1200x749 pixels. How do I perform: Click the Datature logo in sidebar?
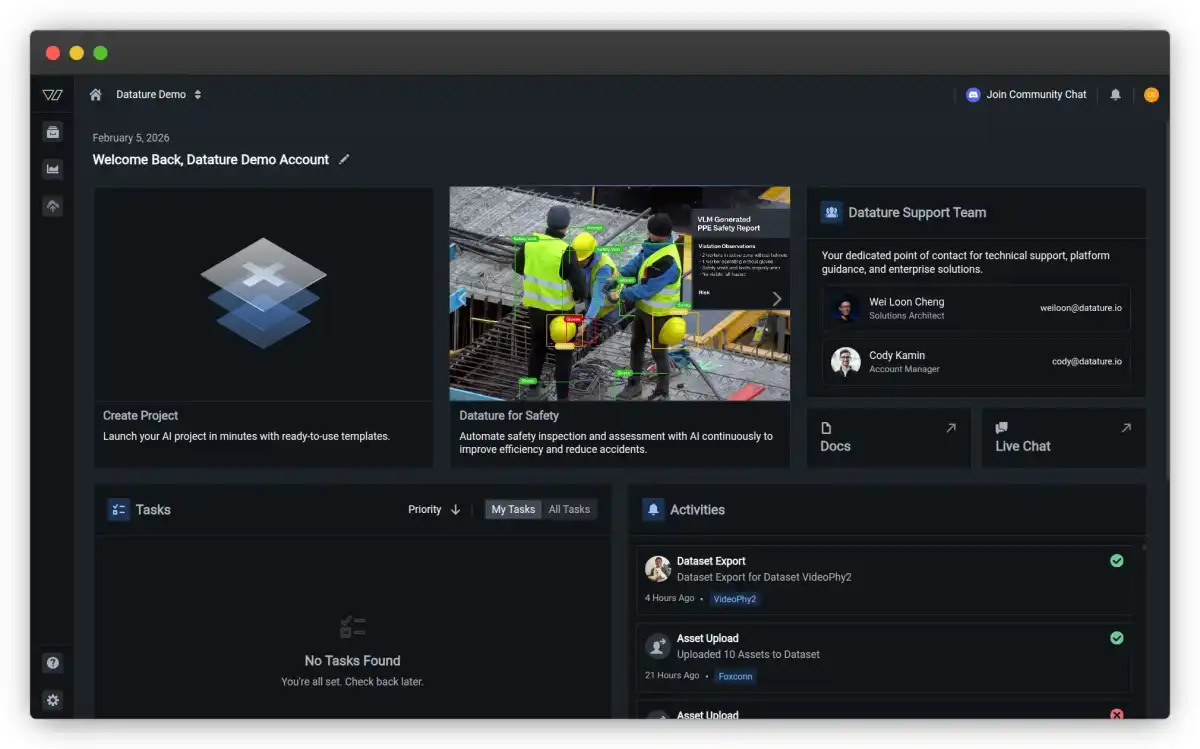53,95
